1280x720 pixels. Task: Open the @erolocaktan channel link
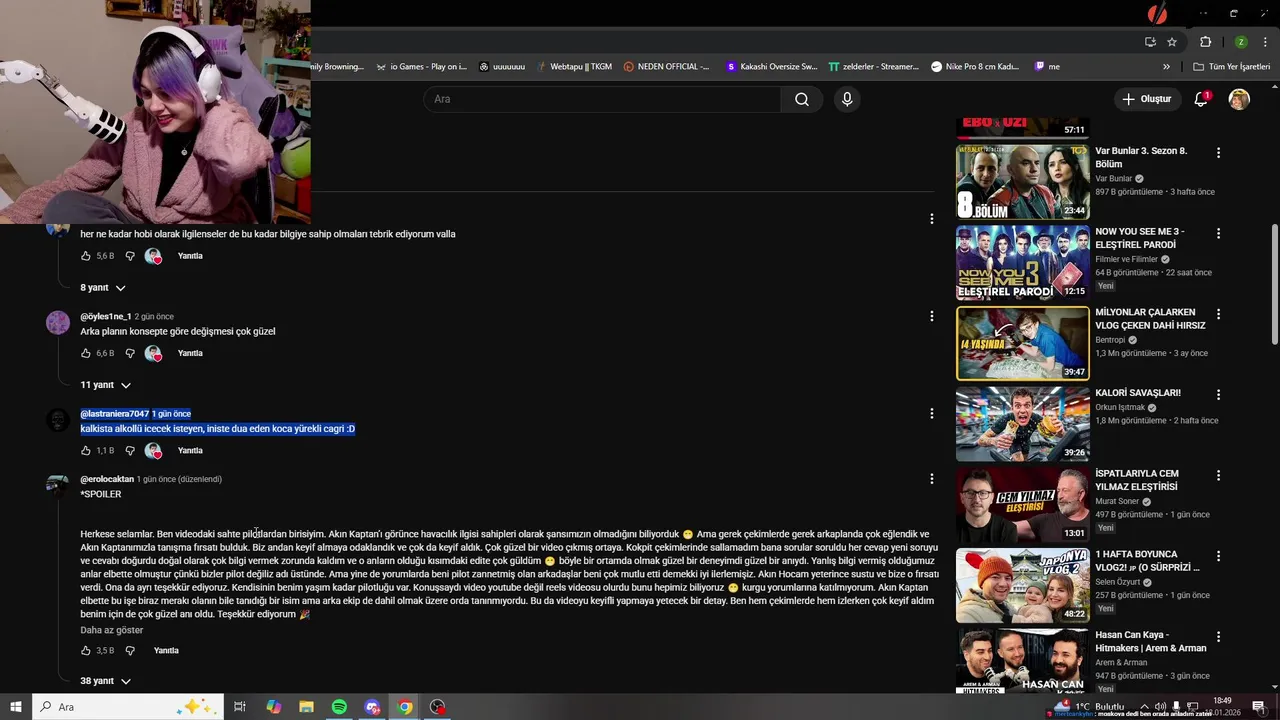click(x=107, y=479)
